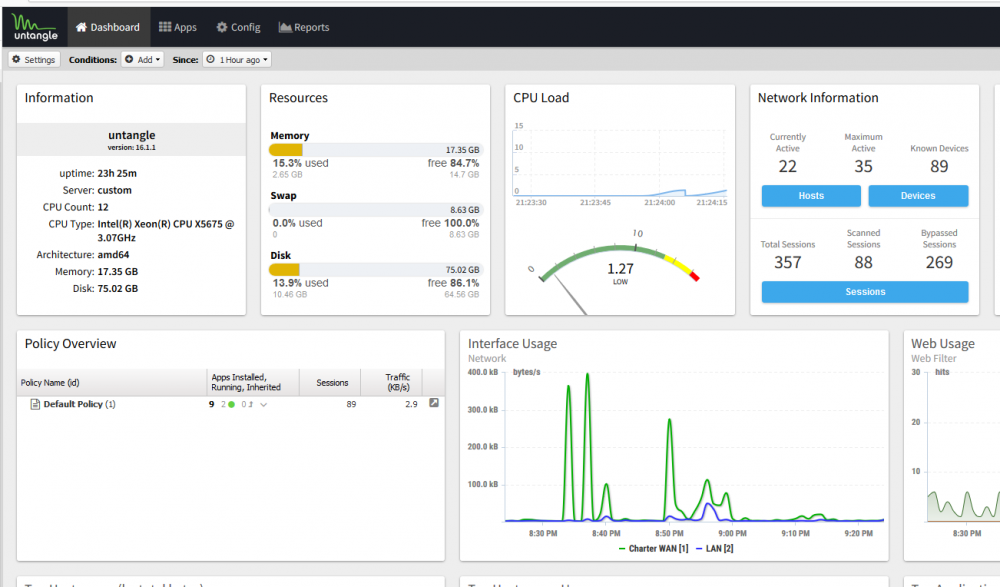Select the Default Policy row
The height and width of the screenshot is (587, 1000).
click(x=230, y=404)
